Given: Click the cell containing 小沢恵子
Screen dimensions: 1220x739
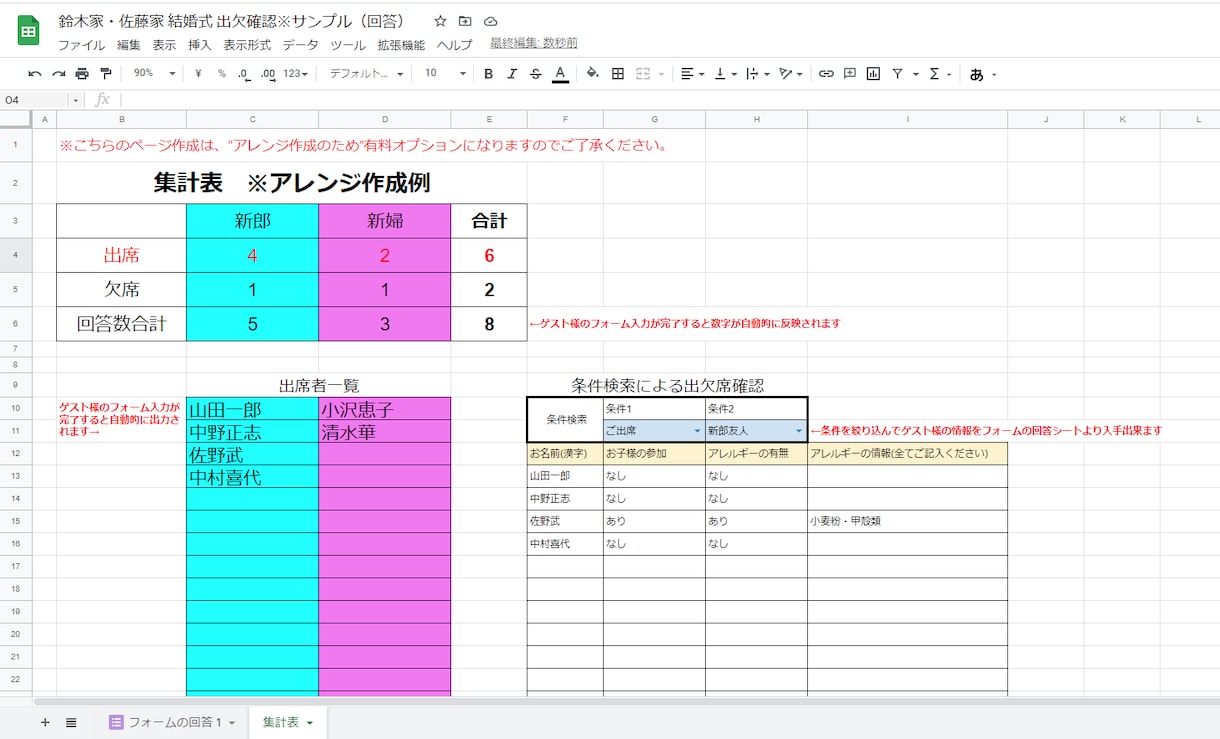Looking at the screenshot, I should [384, 409].
